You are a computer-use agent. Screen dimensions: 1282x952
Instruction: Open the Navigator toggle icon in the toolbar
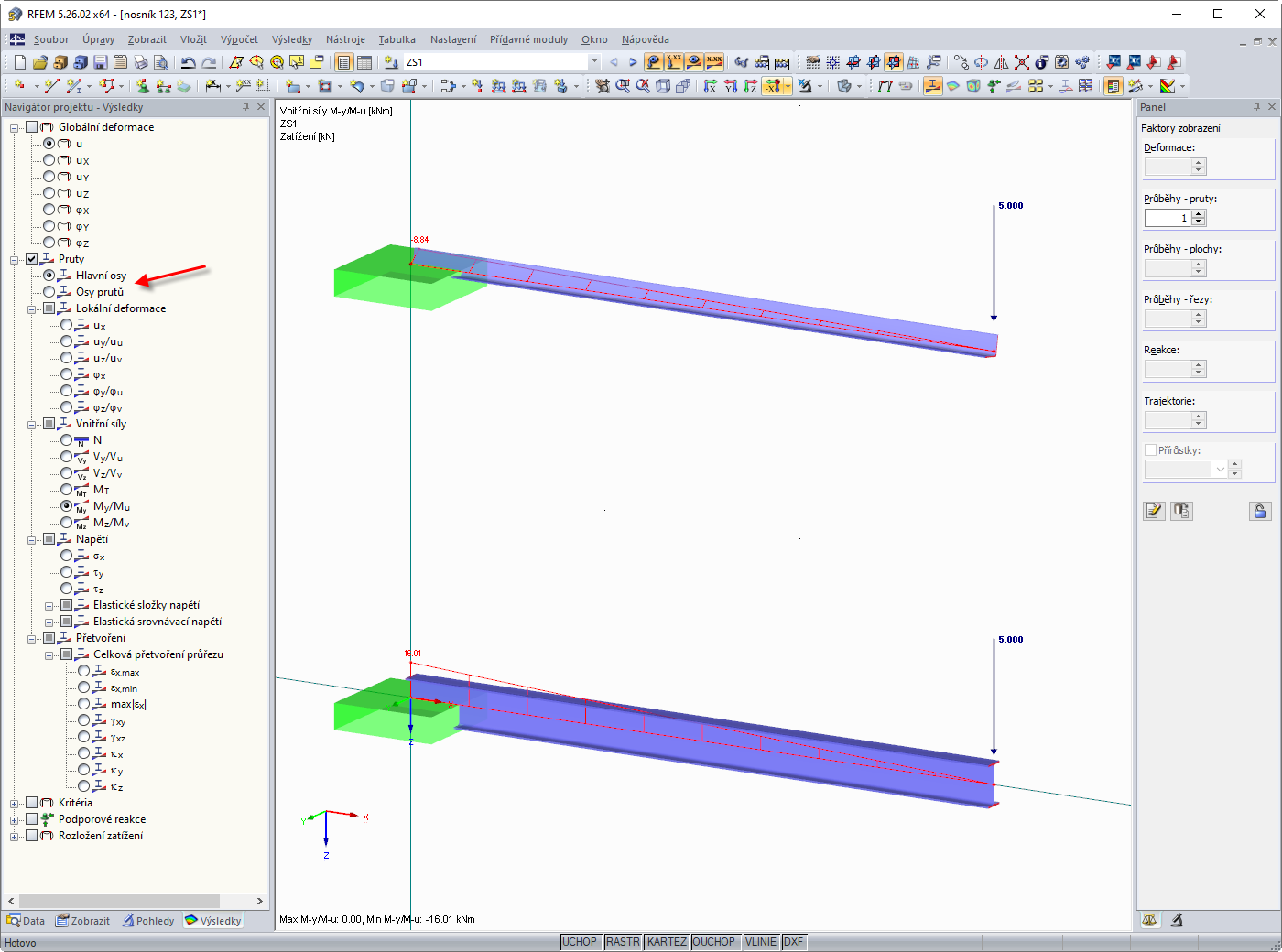click(344, 62)
